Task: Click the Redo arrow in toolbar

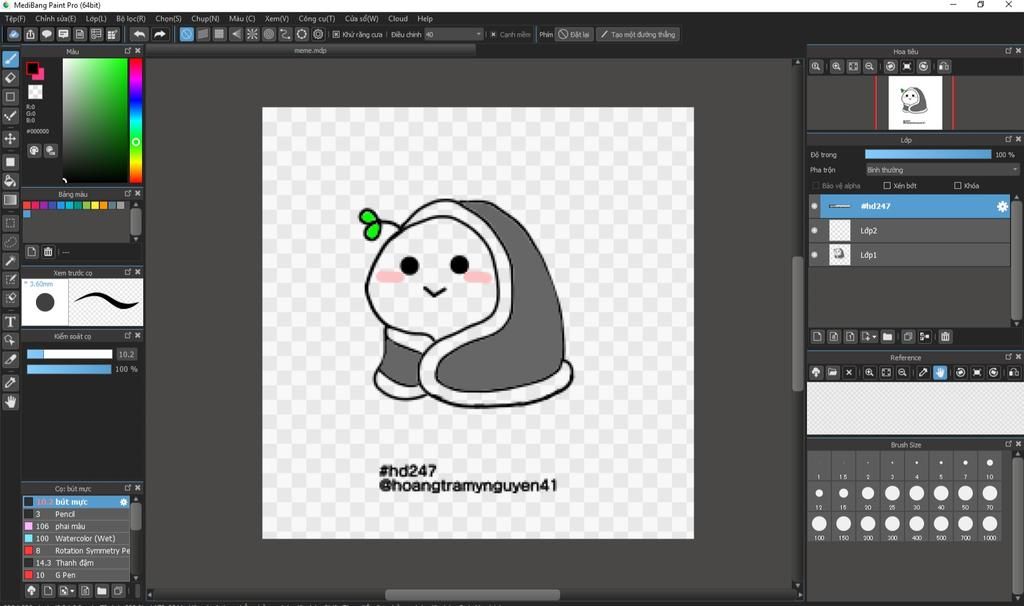Action: pos(159,34)
